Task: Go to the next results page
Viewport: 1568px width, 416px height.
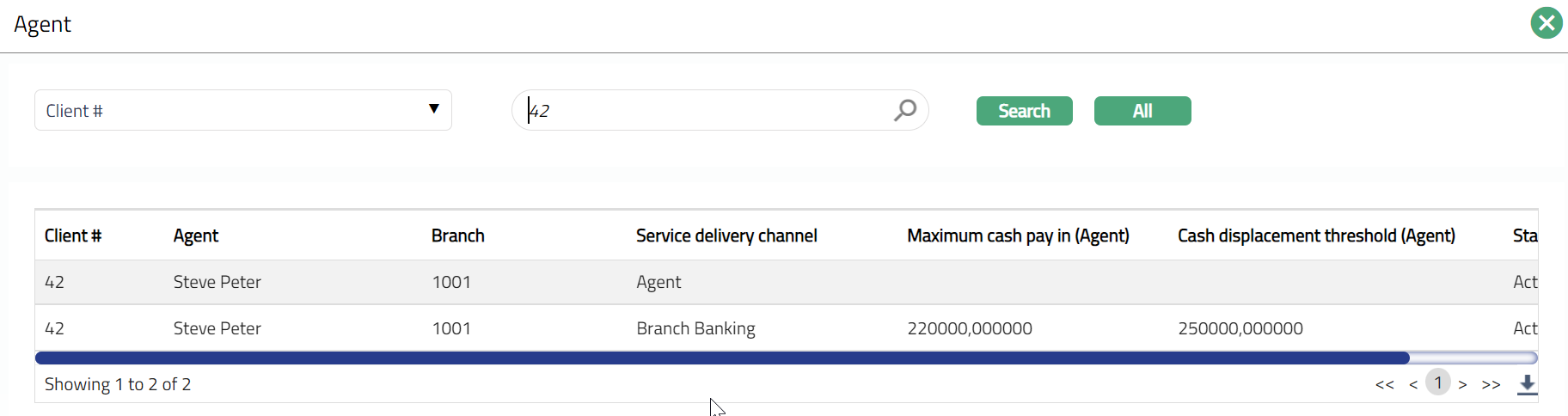Action: tap(1462, 384)
